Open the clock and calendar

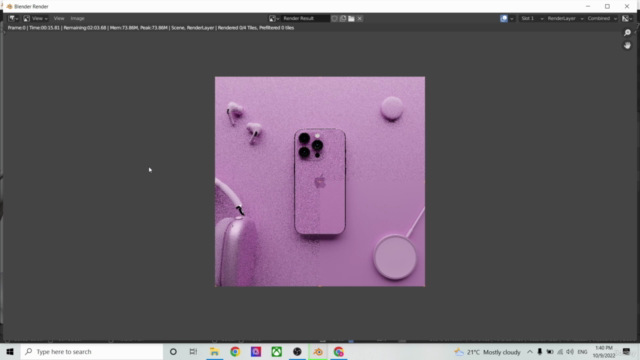pyautogui.click(x=604, y=352)
